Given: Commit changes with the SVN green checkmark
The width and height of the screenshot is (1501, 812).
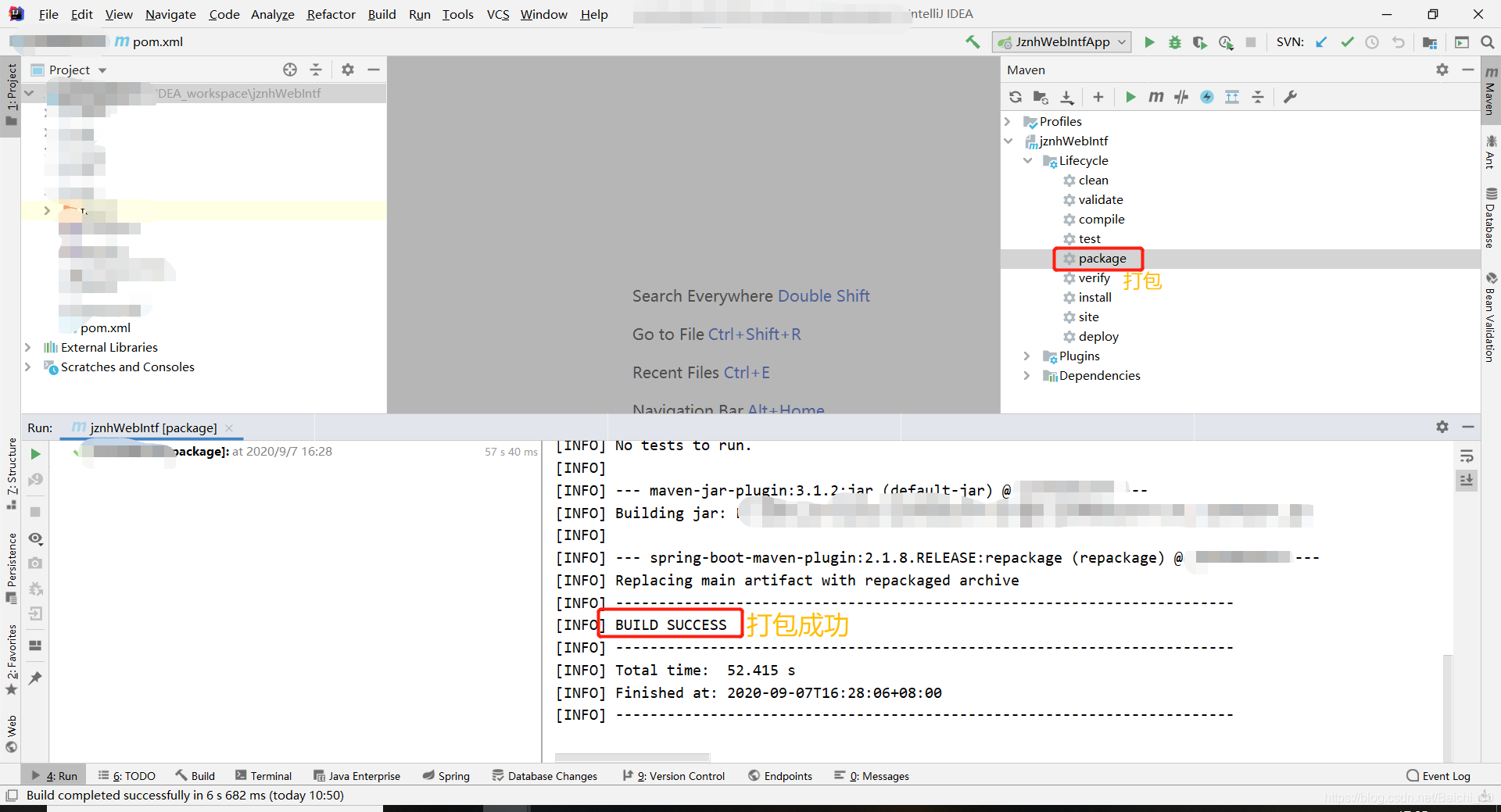Looking at the screenshot, I should coord(1347,42).
